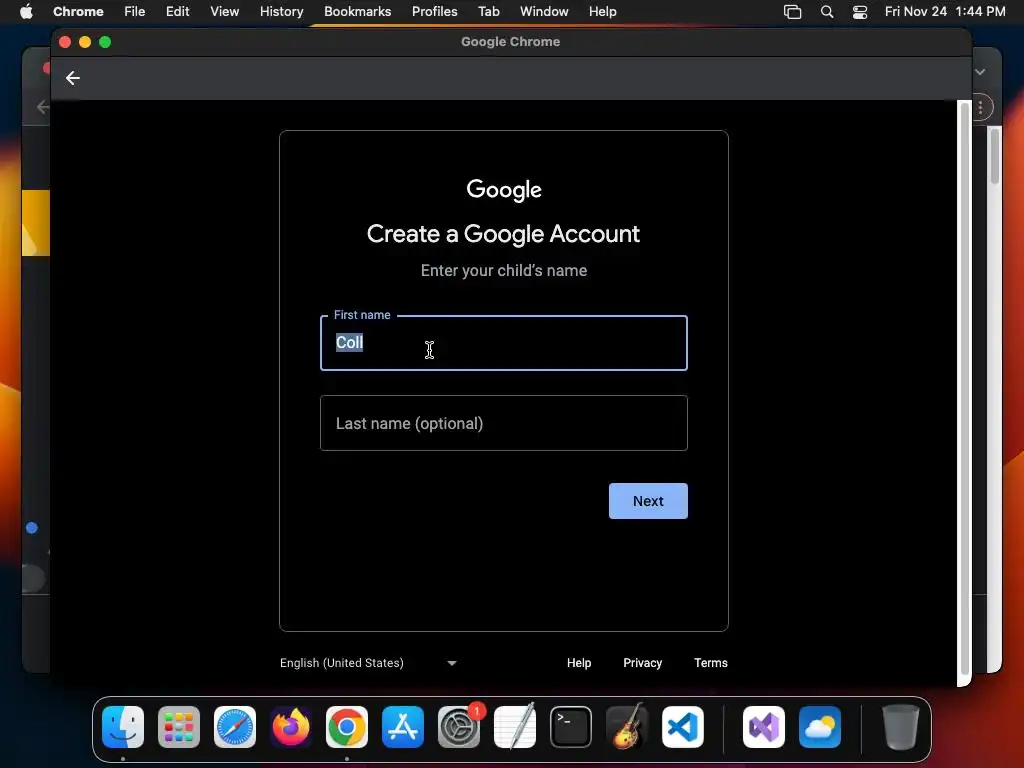Launch Terminal from the dock
The width and height of the screenshot is (1024, 768).
click(x=571, y=727)
